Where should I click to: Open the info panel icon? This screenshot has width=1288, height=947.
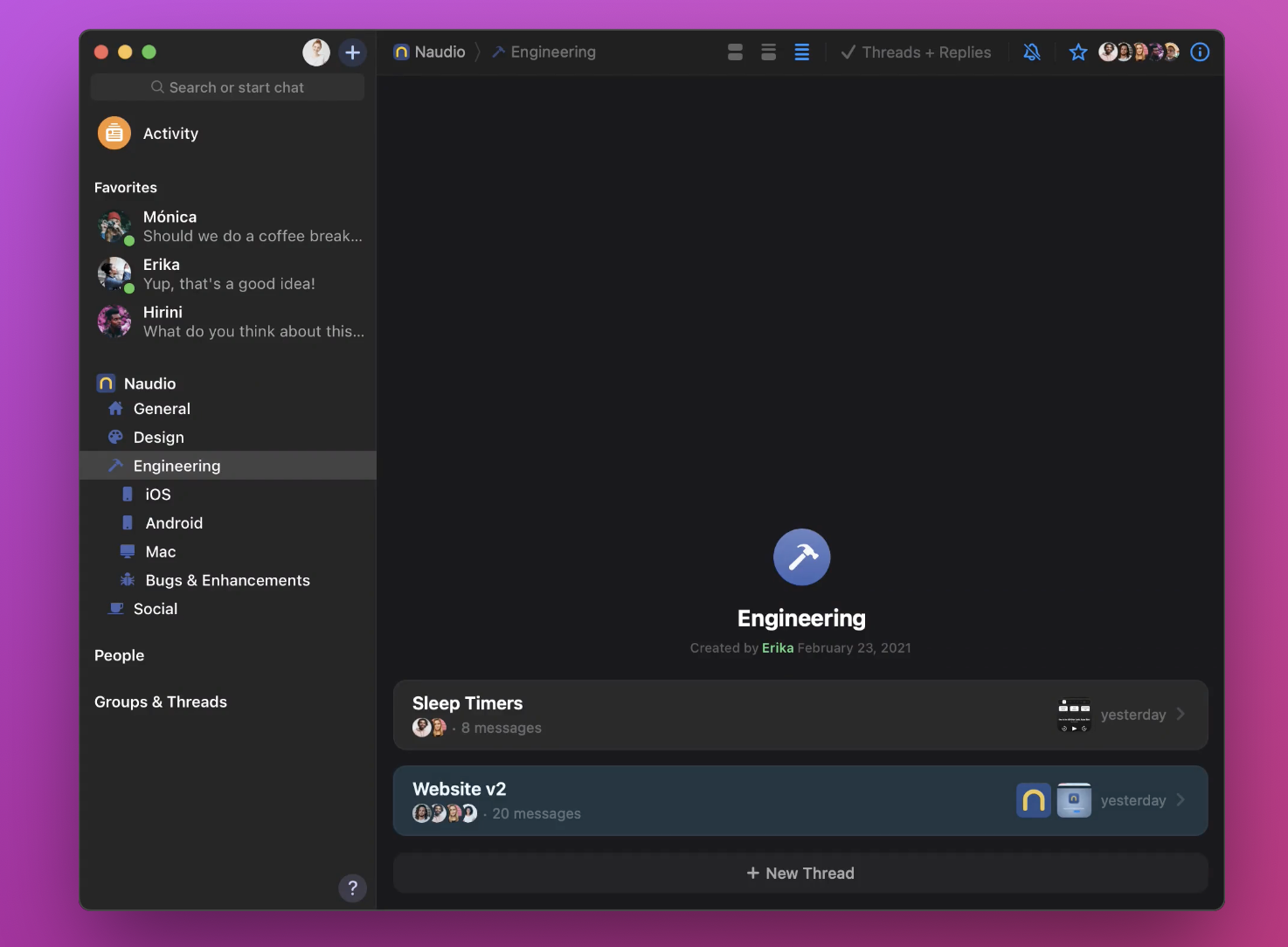[x=1200, y=52]
